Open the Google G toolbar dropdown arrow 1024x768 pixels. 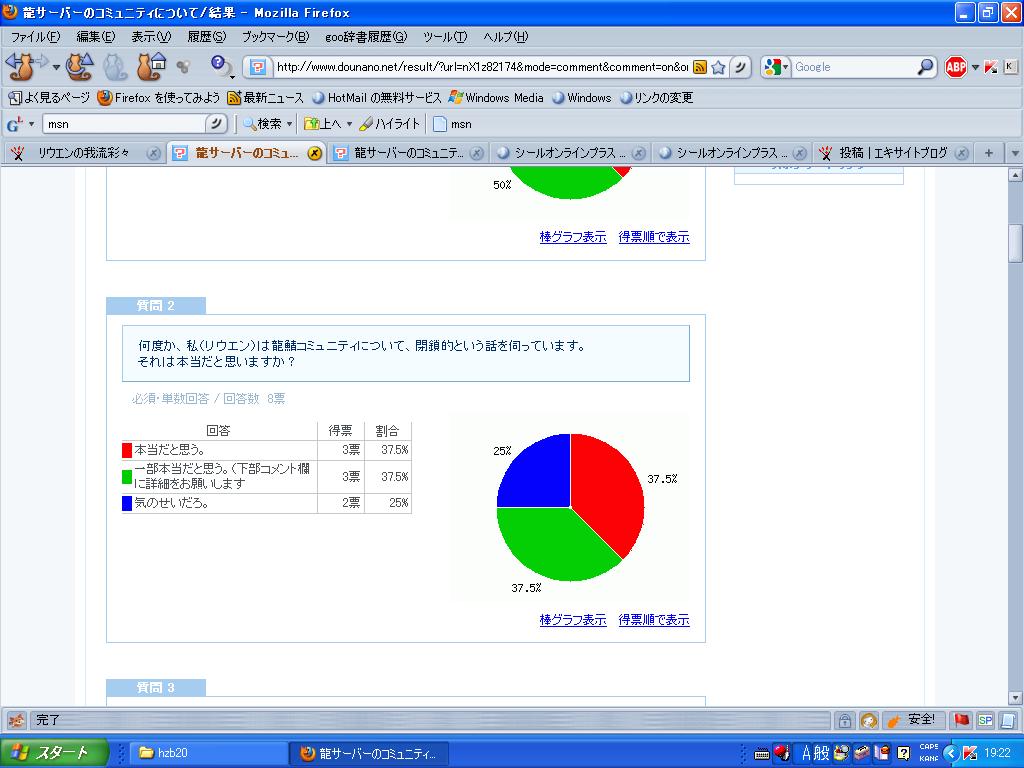tap(31, 123)
